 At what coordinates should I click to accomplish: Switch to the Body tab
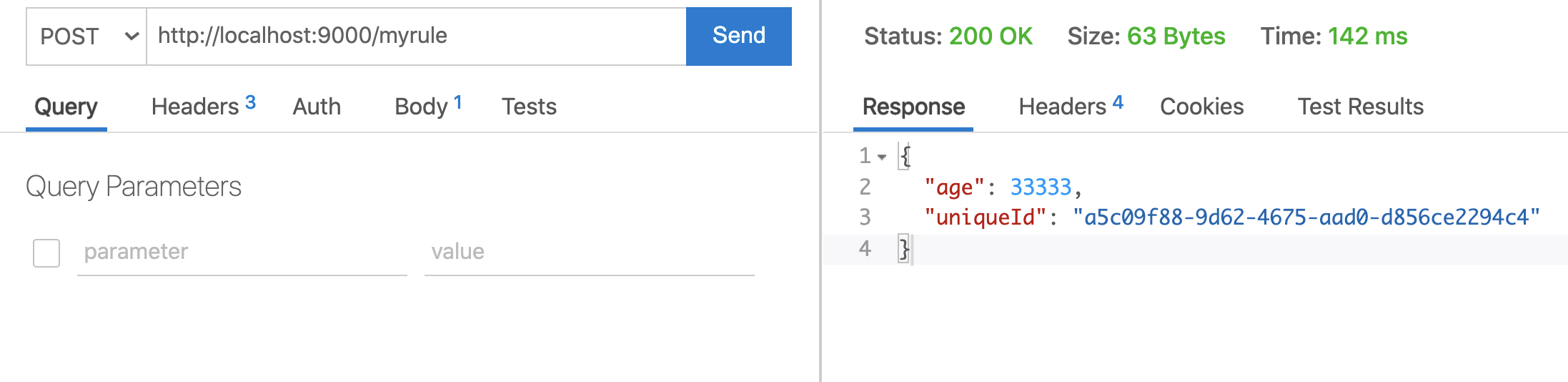pos(428,107)
